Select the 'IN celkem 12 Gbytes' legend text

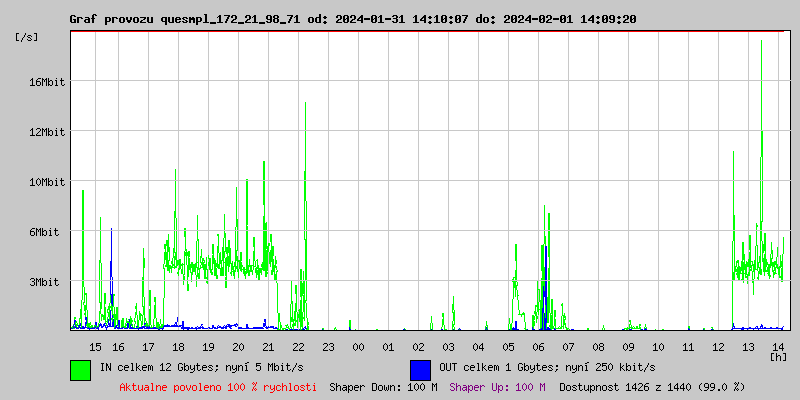(202, 367)
